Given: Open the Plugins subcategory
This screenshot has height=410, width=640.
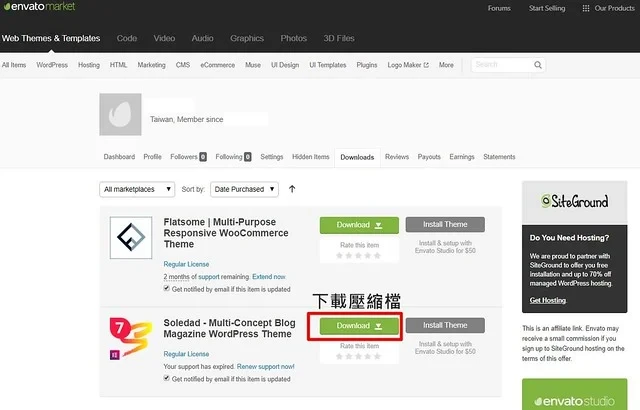Looking at the screenshot, I should click(367, 65).
